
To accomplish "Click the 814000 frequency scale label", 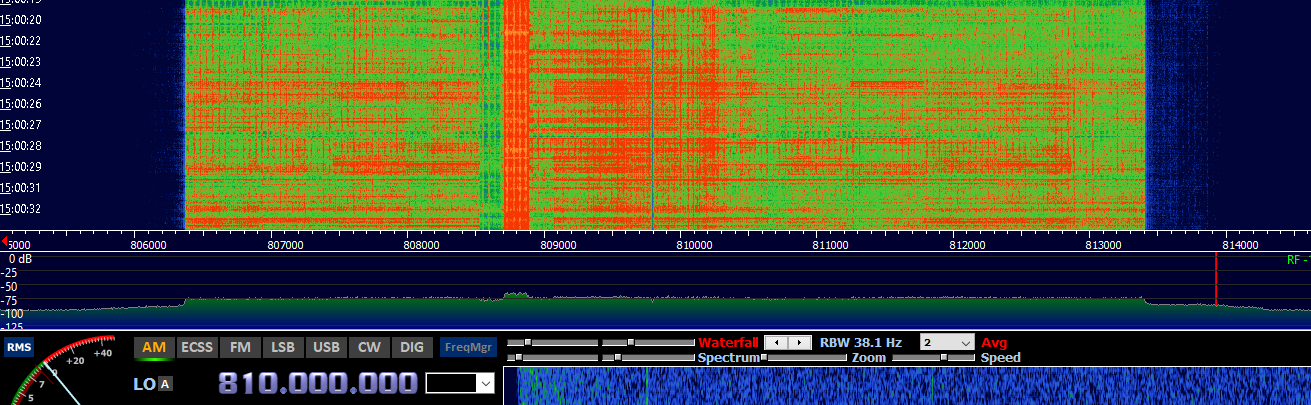I will 1240,244.
